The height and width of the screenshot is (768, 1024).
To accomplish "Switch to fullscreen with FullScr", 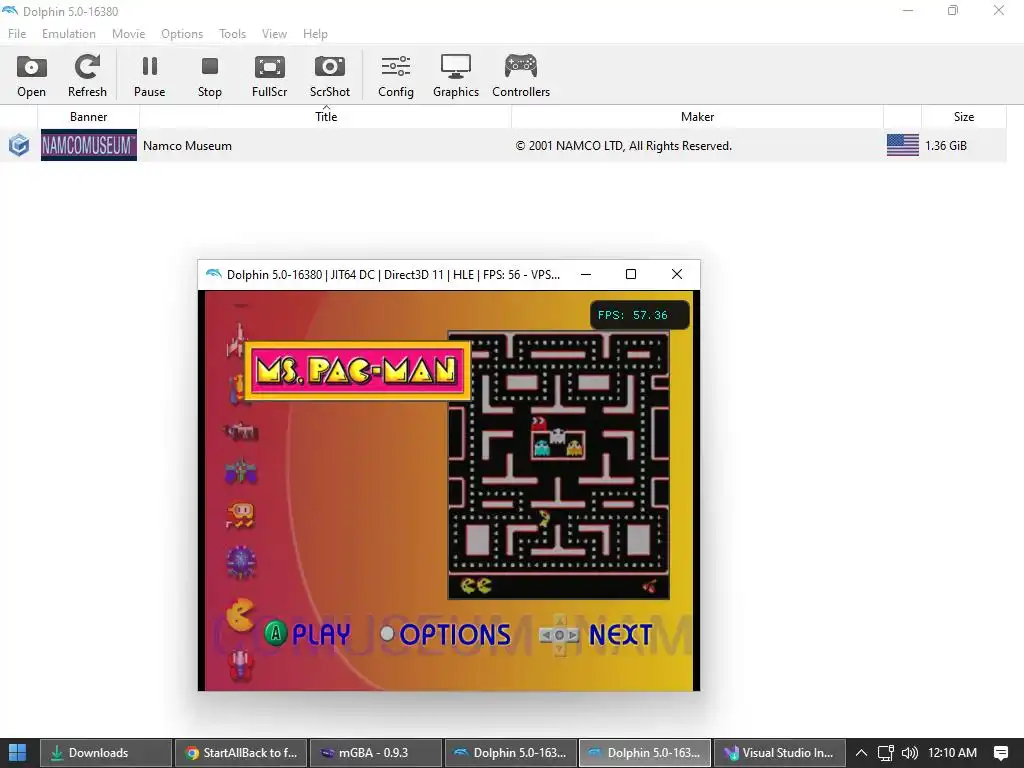I will [x=270, y=76].
